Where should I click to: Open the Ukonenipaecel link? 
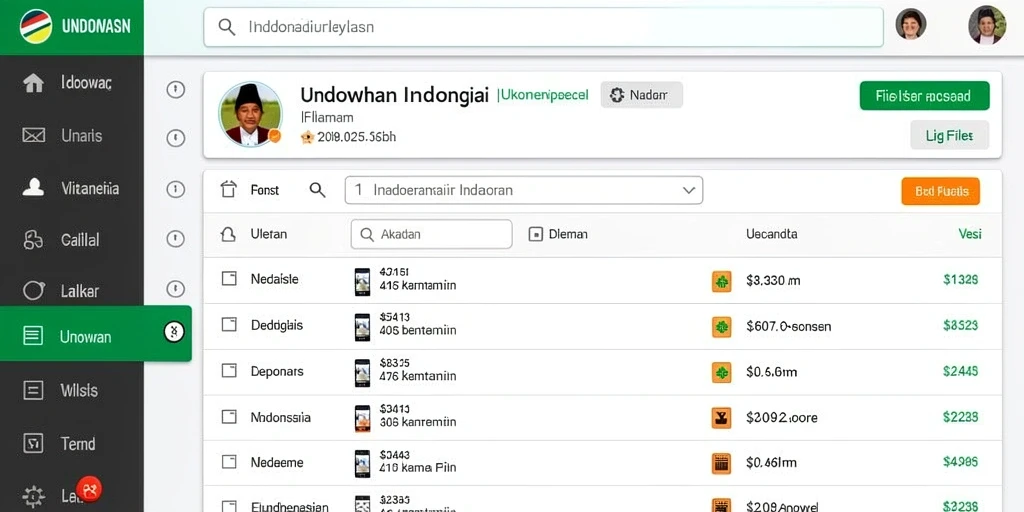pyautogui.click(x=543, y=95)
